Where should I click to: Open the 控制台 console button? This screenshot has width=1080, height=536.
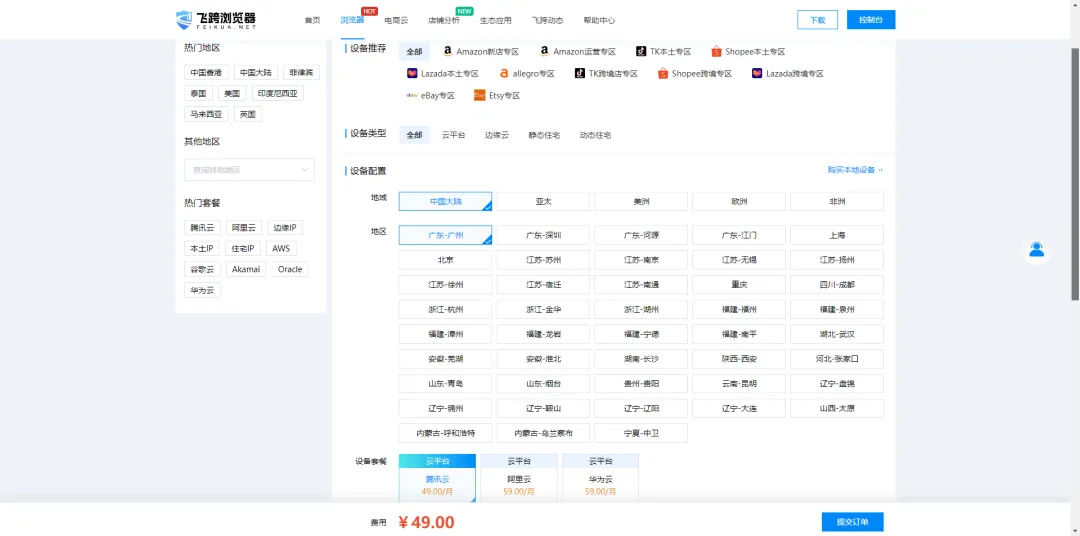(871, 20)
